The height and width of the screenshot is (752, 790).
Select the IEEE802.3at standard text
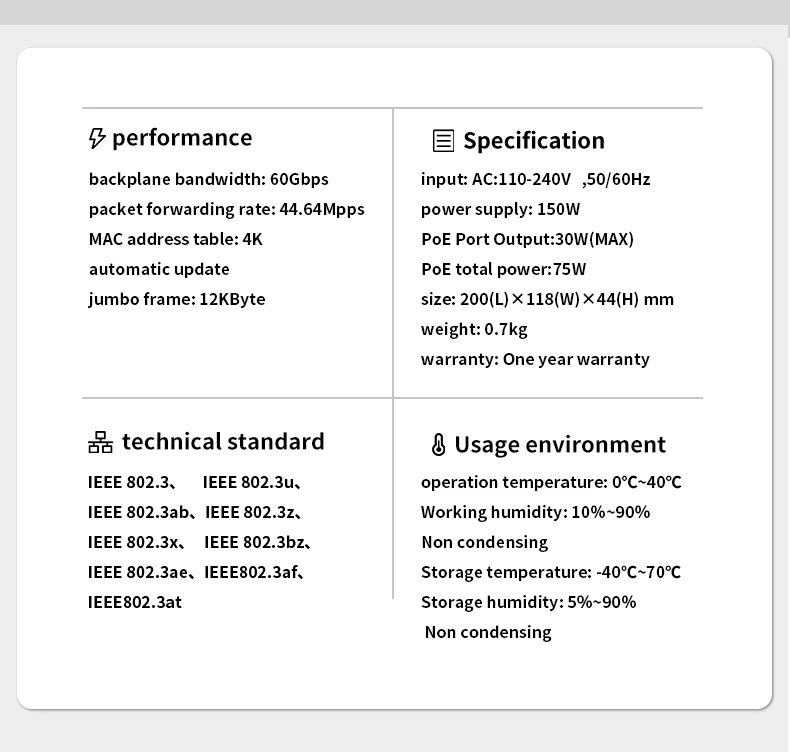pos(135,603)
